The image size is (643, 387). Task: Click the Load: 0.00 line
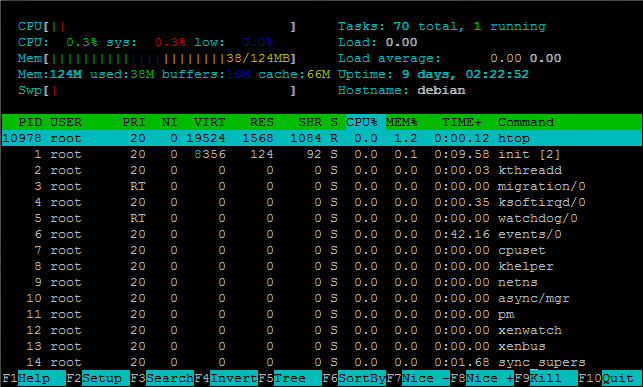coord(378,42)
